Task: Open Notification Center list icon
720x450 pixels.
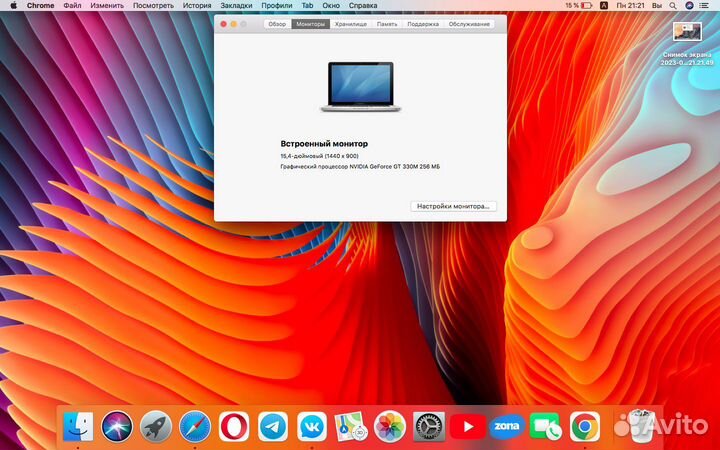Action: [704, 6]
